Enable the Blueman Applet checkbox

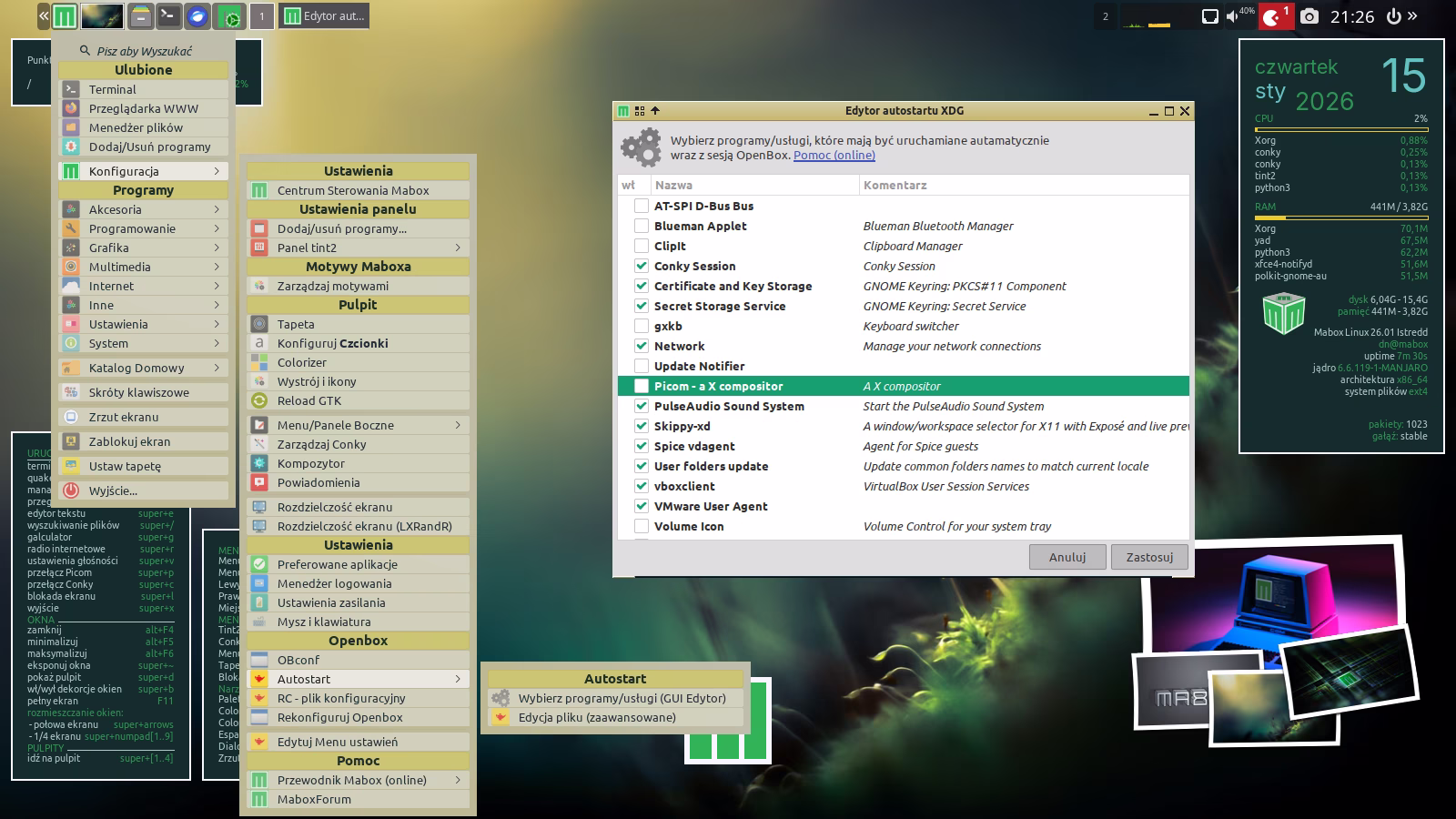[642, 226]
